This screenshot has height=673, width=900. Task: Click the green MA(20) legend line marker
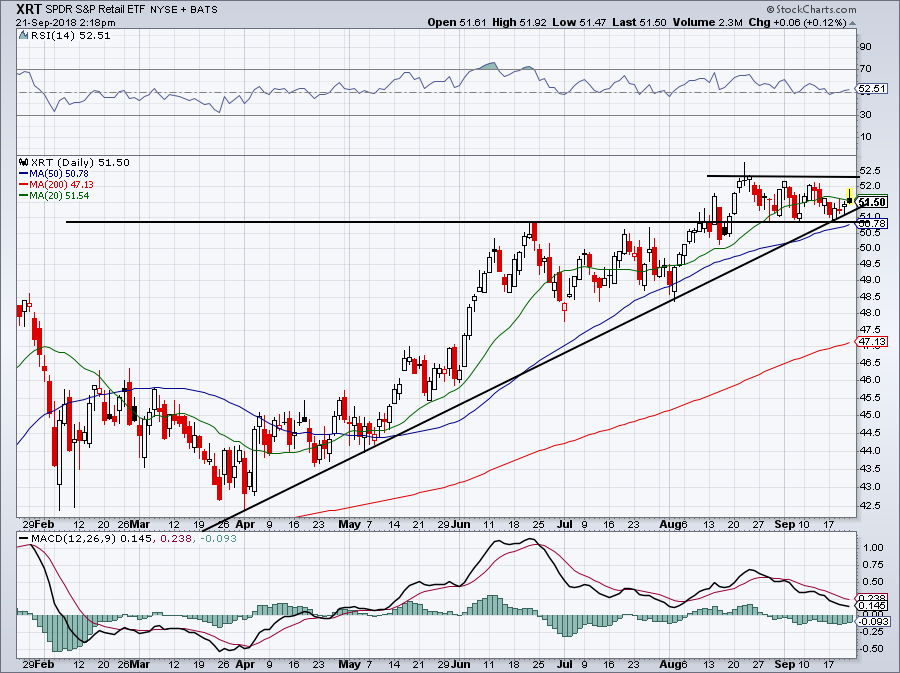click(x=24, y=195)
